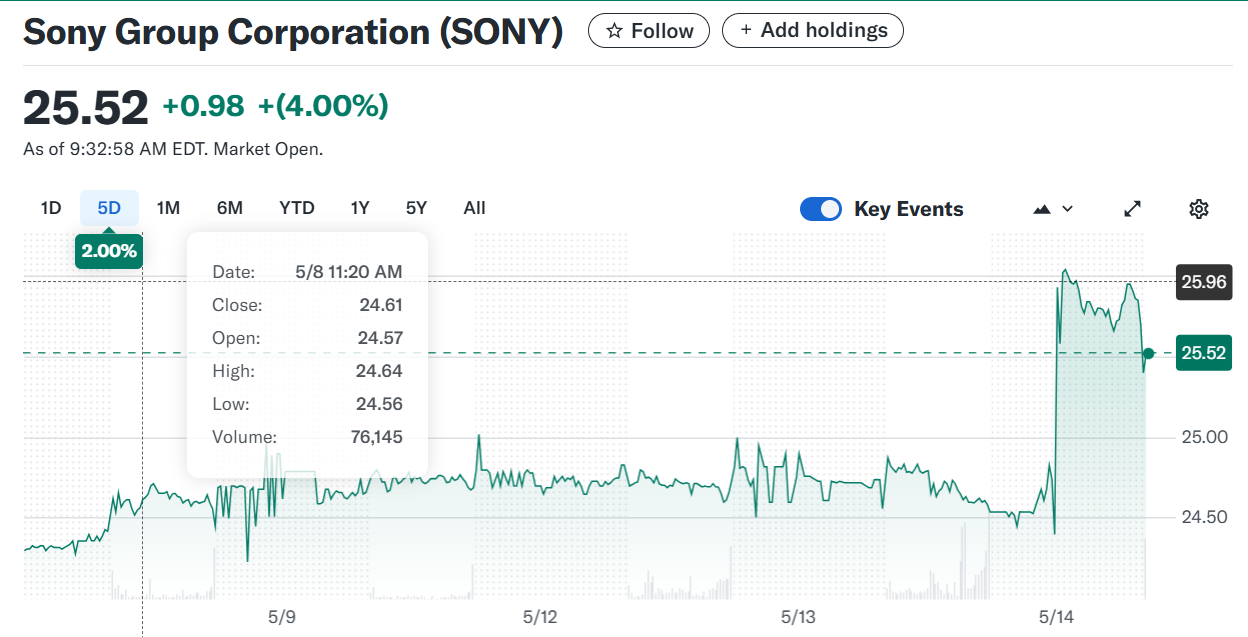Toggle the Key Events switch
Image resolution: width=1248 pixels, height=637 pixels.
pos(821,209)
